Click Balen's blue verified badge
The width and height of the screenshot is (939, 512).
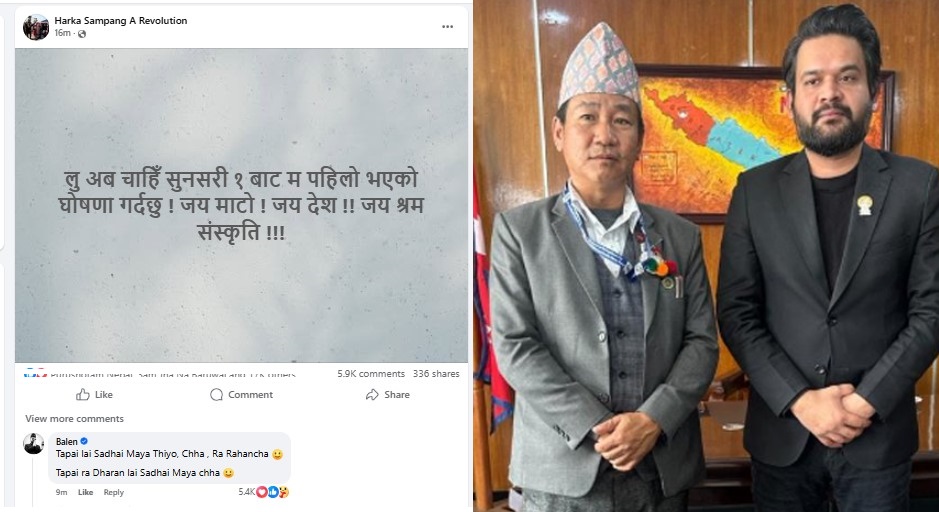[x=84, y=441]
